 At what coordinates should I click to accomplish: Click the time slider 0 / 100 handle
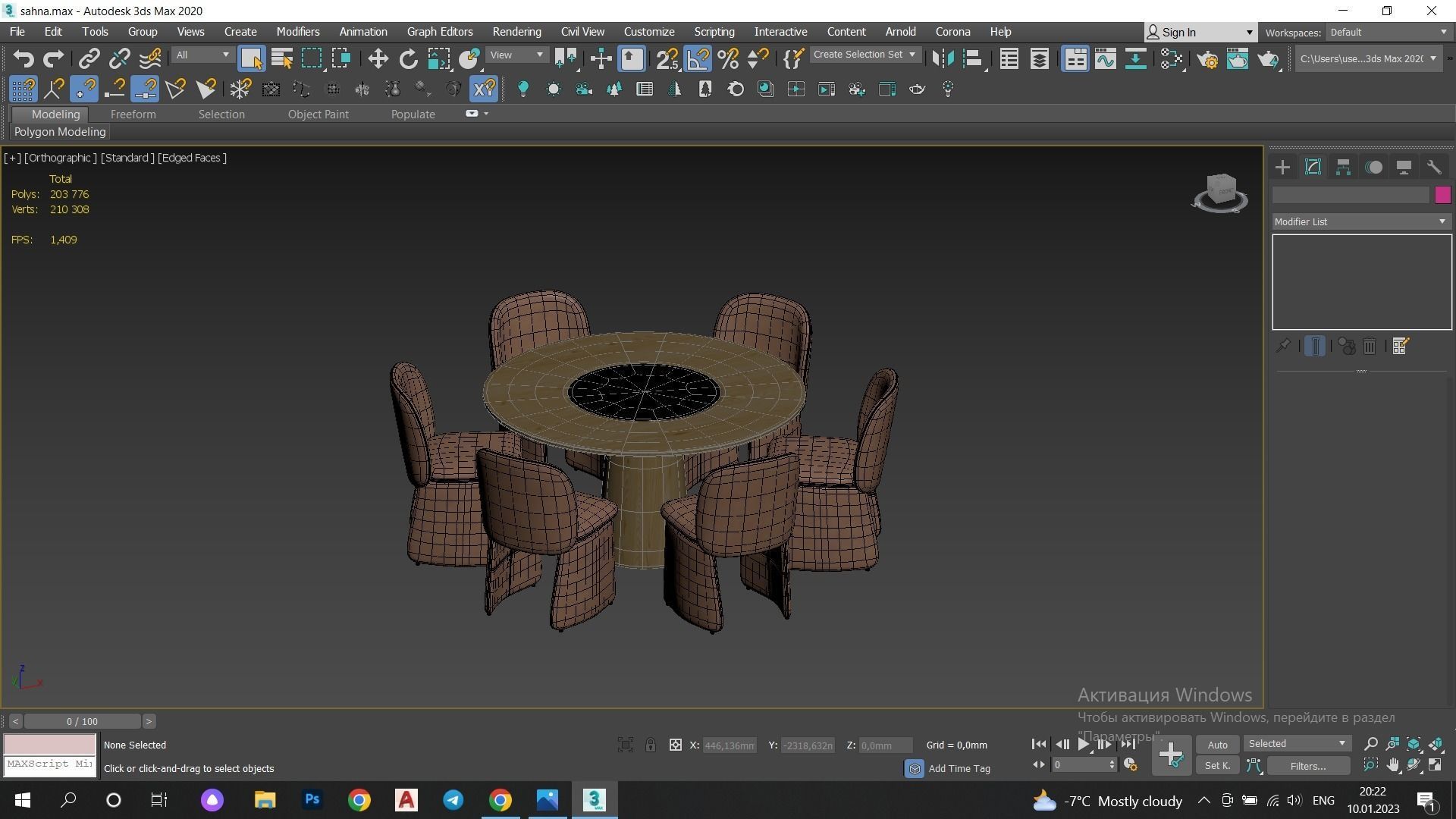[x=82, y=721]
